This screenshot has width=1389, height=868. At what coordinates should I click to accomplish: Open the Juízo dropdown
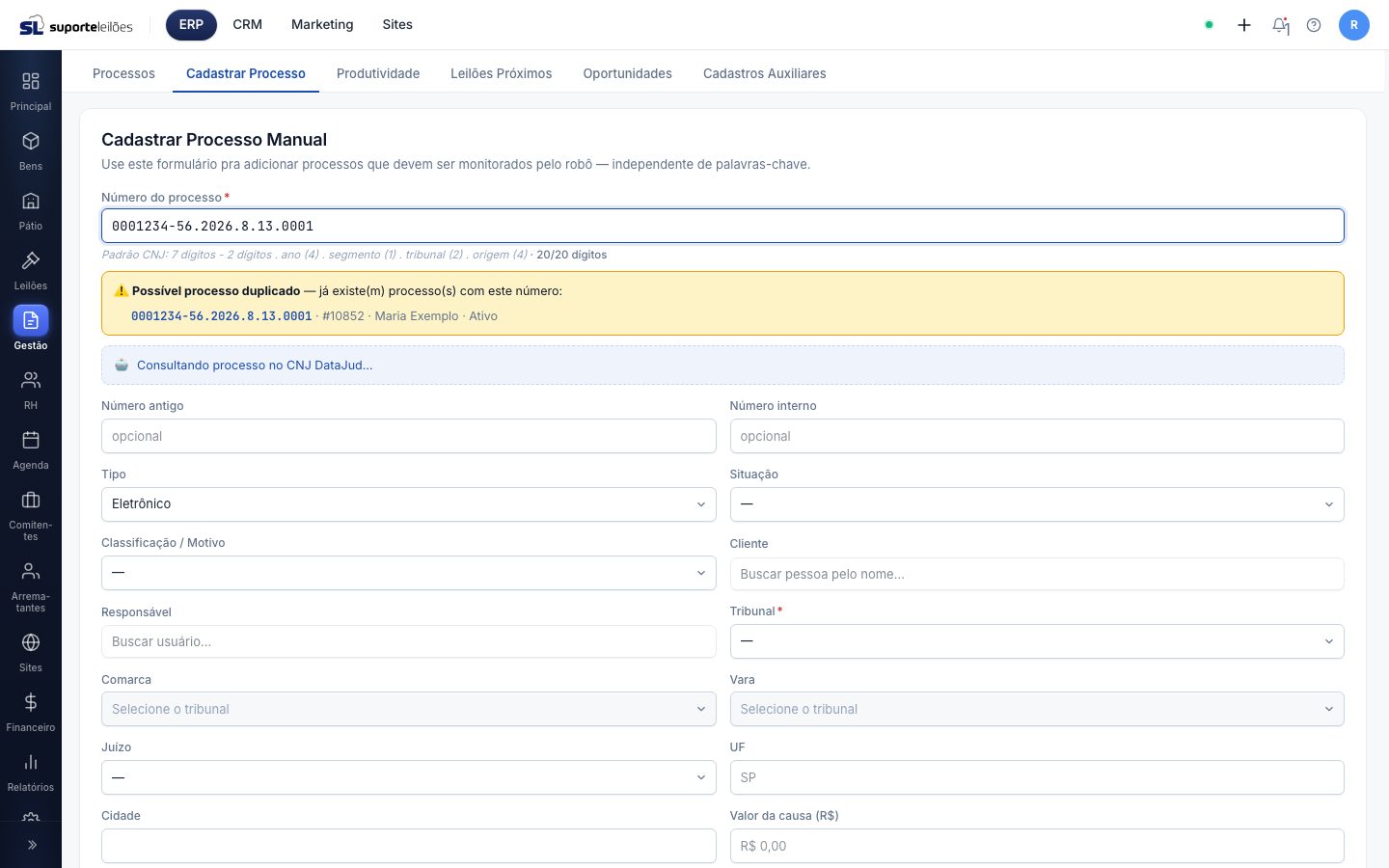[409, 777]
